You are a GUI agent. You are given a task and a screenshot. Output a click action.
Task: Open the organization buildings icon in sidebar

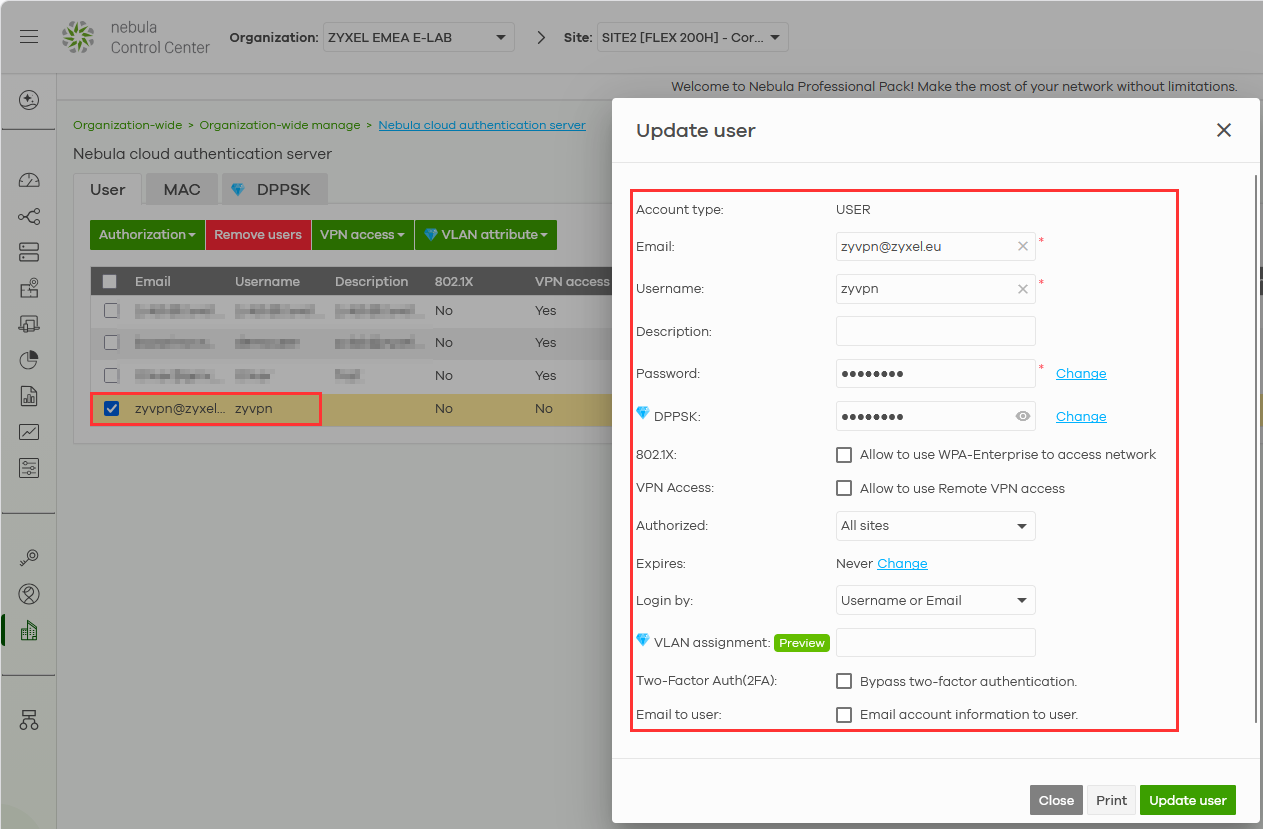pyautogui.click(x=29, y=630)
